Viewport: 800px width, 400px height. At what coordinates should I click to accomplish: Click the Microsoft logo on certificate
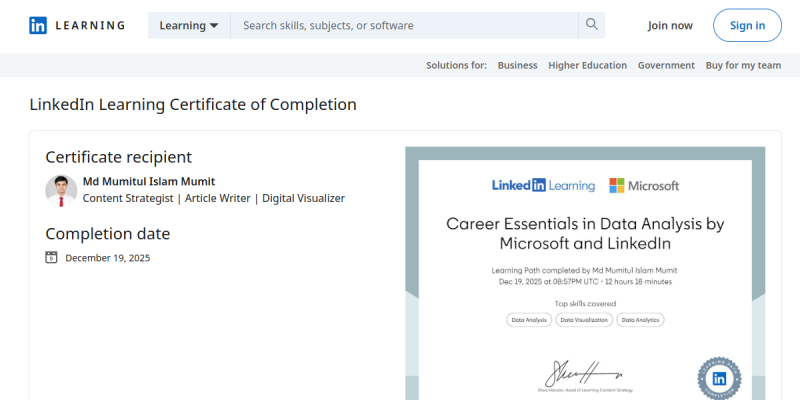(644, 186)
